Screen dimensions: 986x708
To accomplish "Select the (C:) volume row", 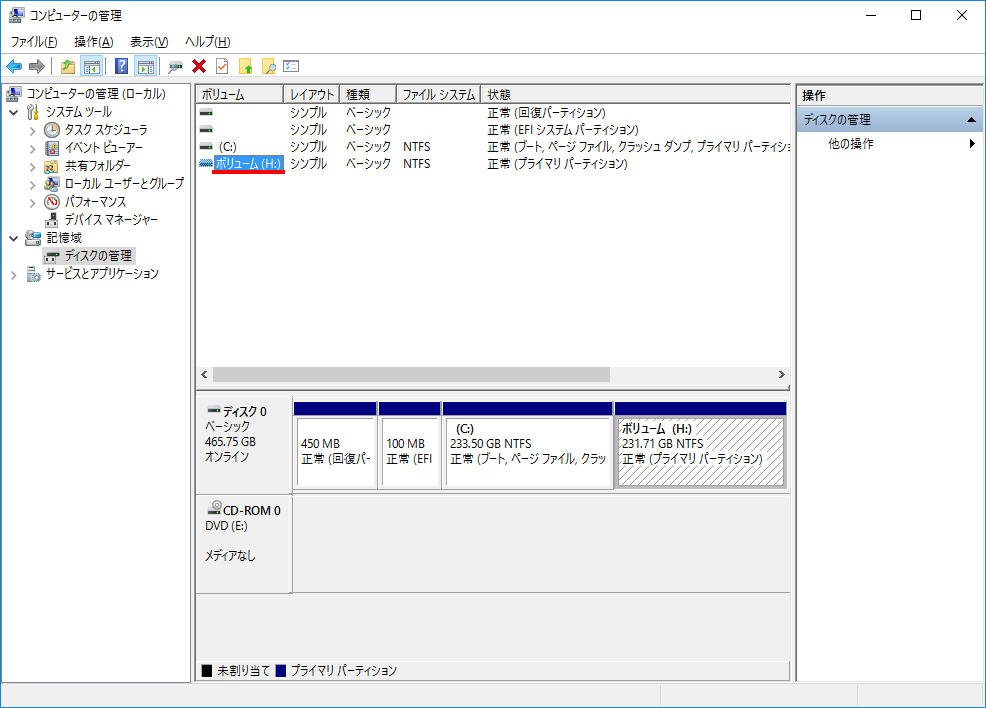I will (493, 147).
